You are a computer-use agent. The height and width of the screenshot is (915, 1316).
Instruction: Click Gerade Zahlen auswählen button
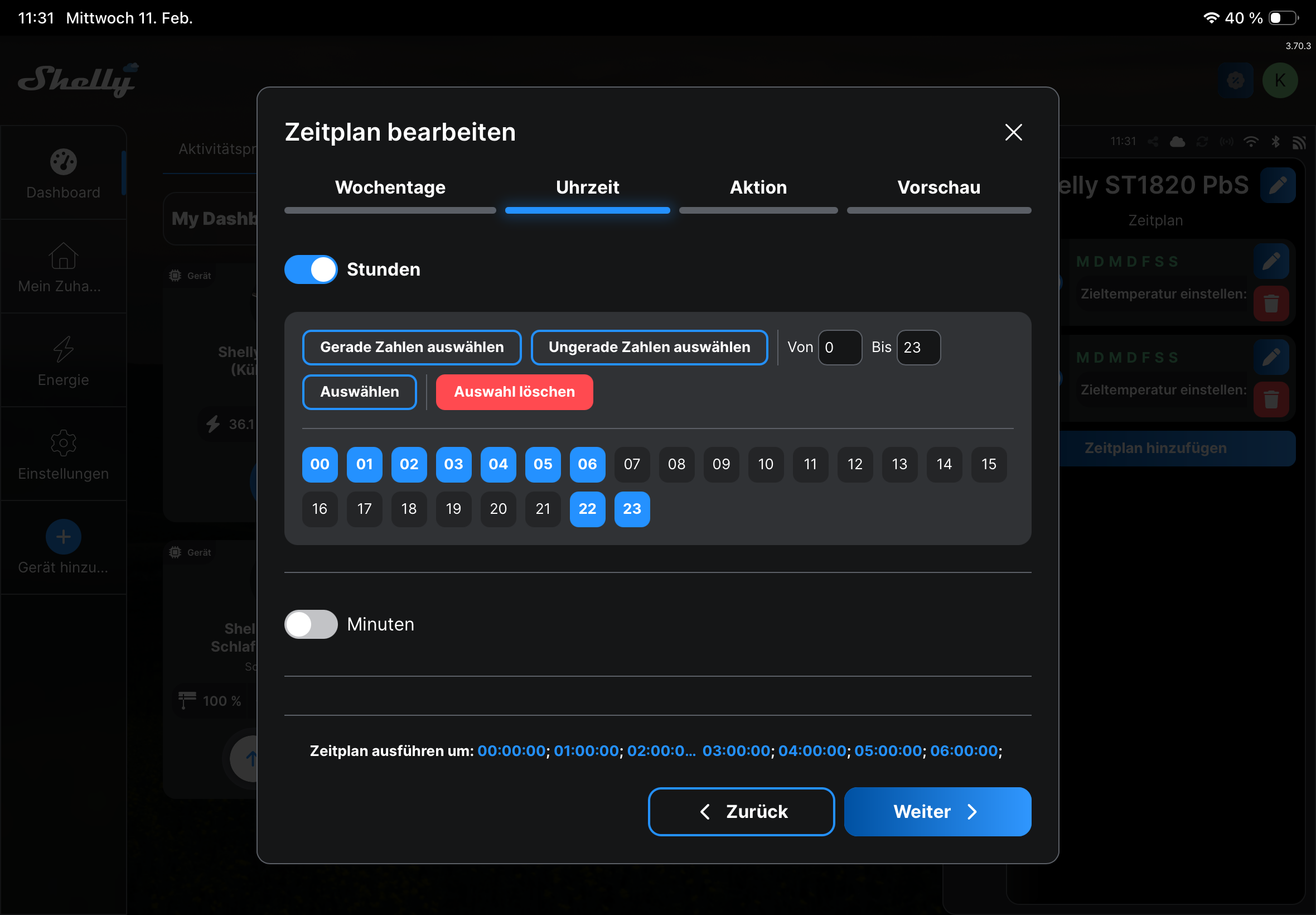[x=412, y=348]
